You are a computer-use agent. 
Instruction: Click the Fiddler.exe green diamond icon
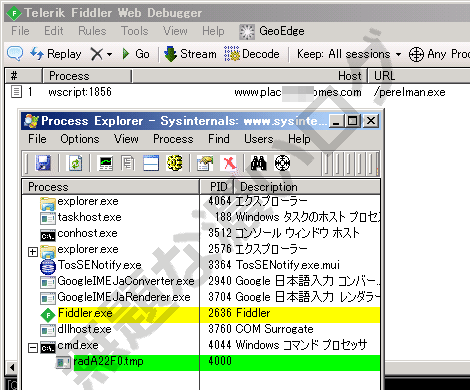point(48,315)
